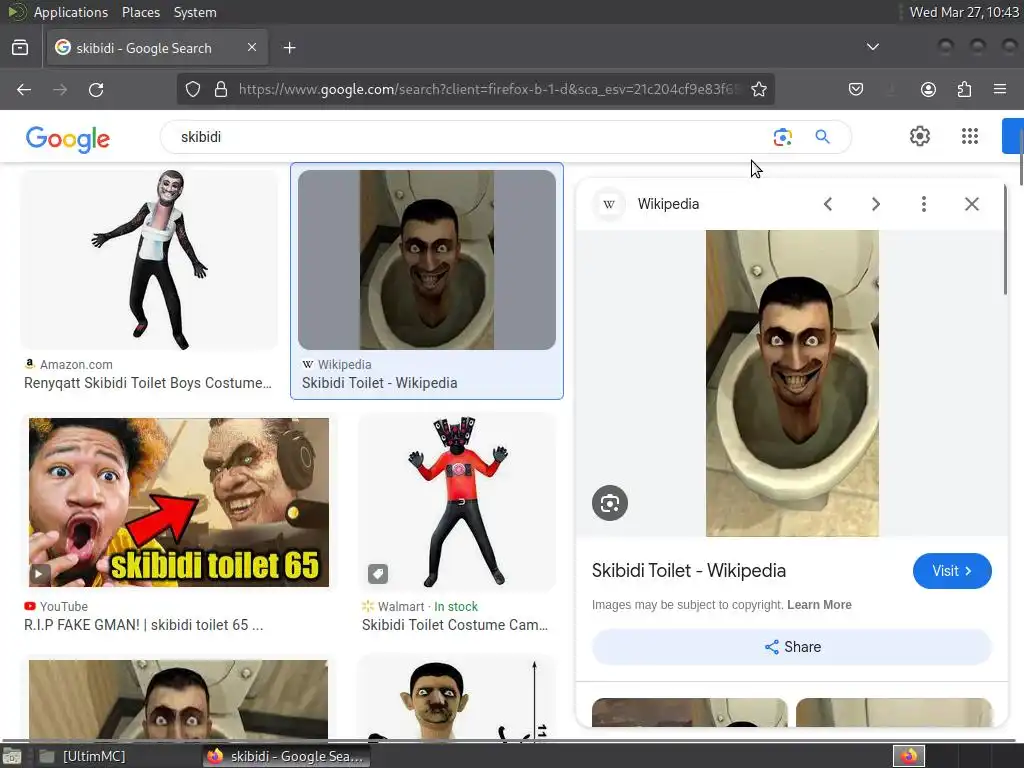Save page to Pocket
This screenshot has width=1024, height=768.
[x=856, y=89]
